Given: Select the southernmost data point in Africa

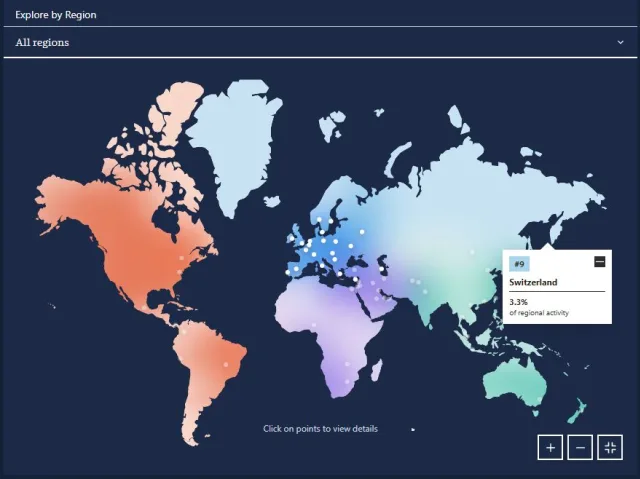Looking at the screenshot, I should 347,382.
